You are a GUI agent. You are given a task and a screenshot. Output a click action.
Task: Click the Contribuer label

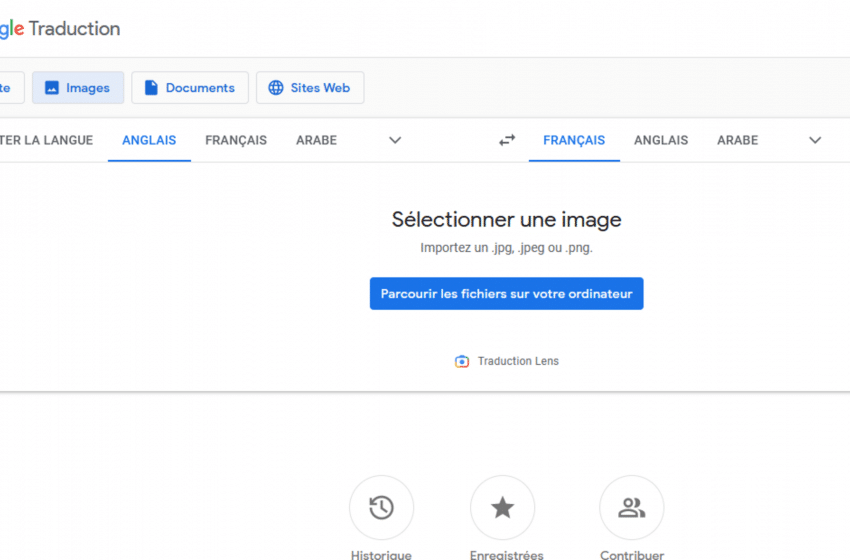click(x=632, y=555)
